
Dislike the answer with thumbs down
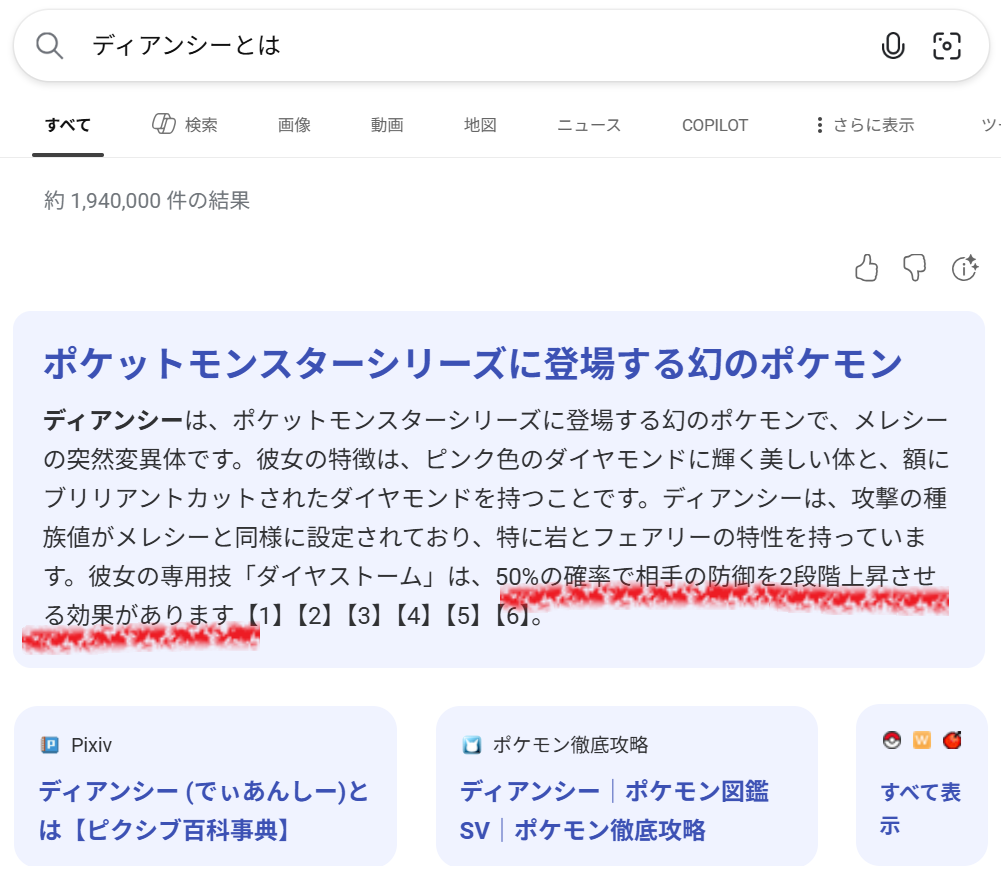915,267
